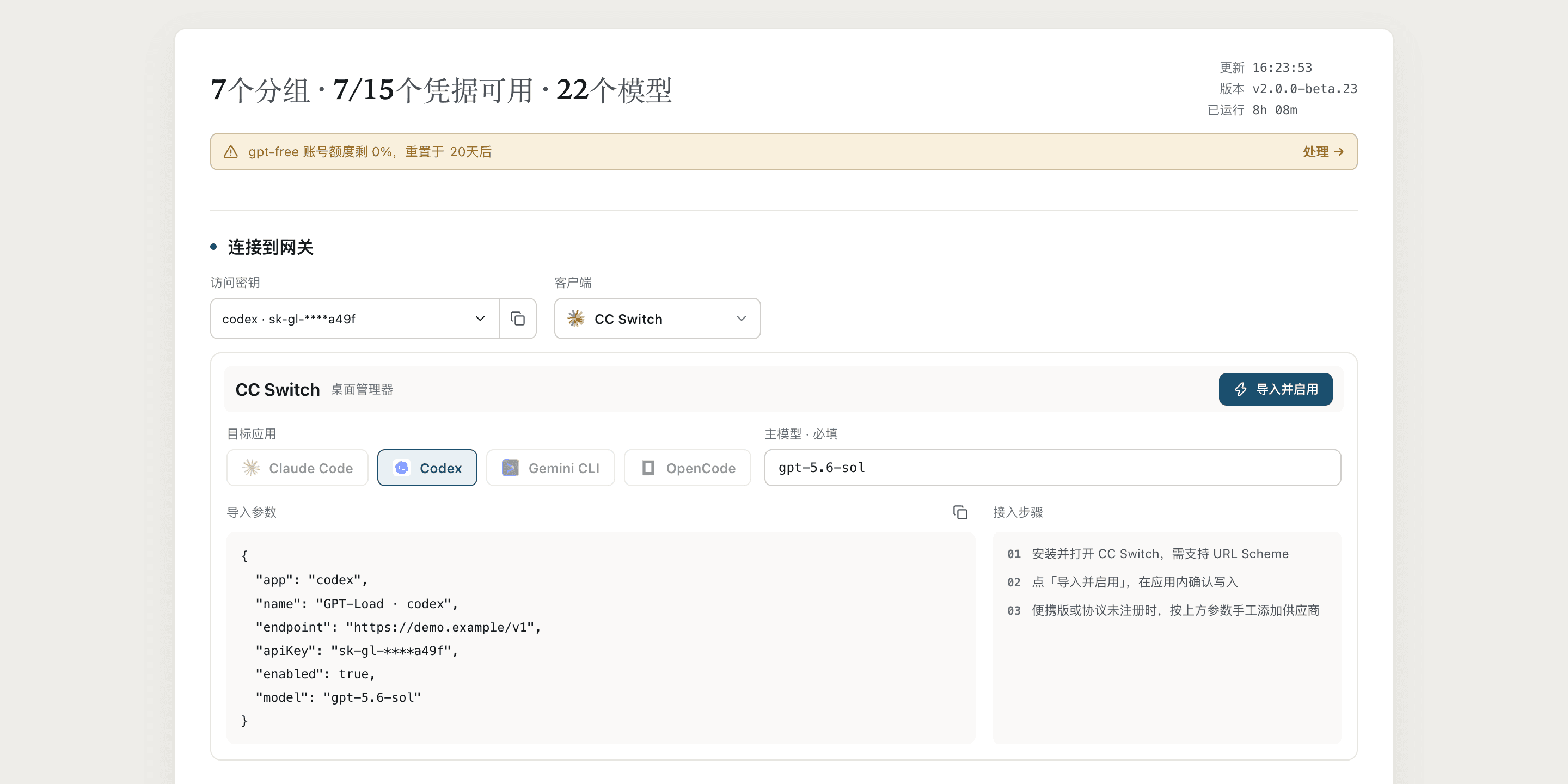
Task: Click the warning triangle icon in the alert banner
Action: click(x=231, y=151)
